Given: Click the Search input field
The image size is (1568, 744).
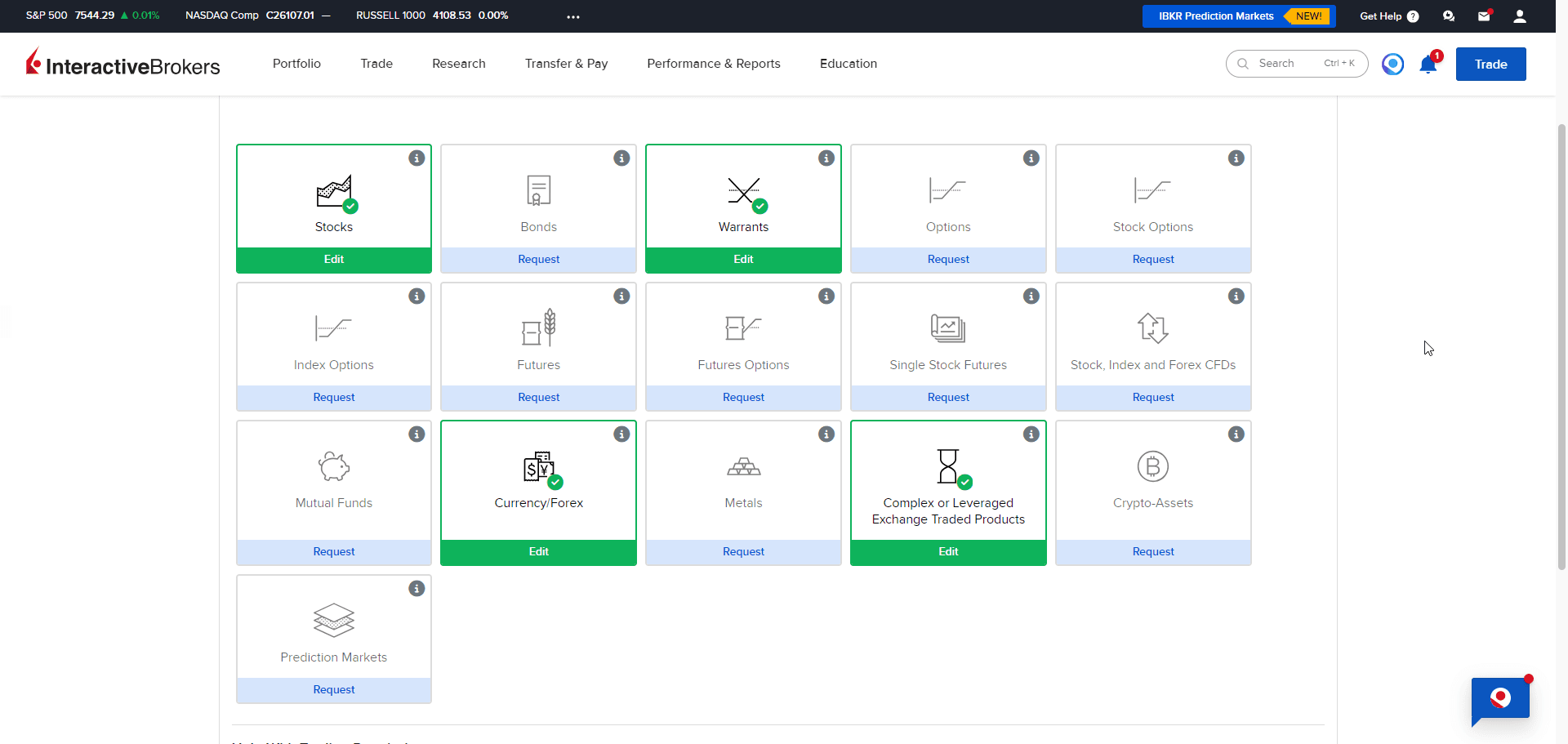Looking at the screenshot, I should click(1297, 64).
